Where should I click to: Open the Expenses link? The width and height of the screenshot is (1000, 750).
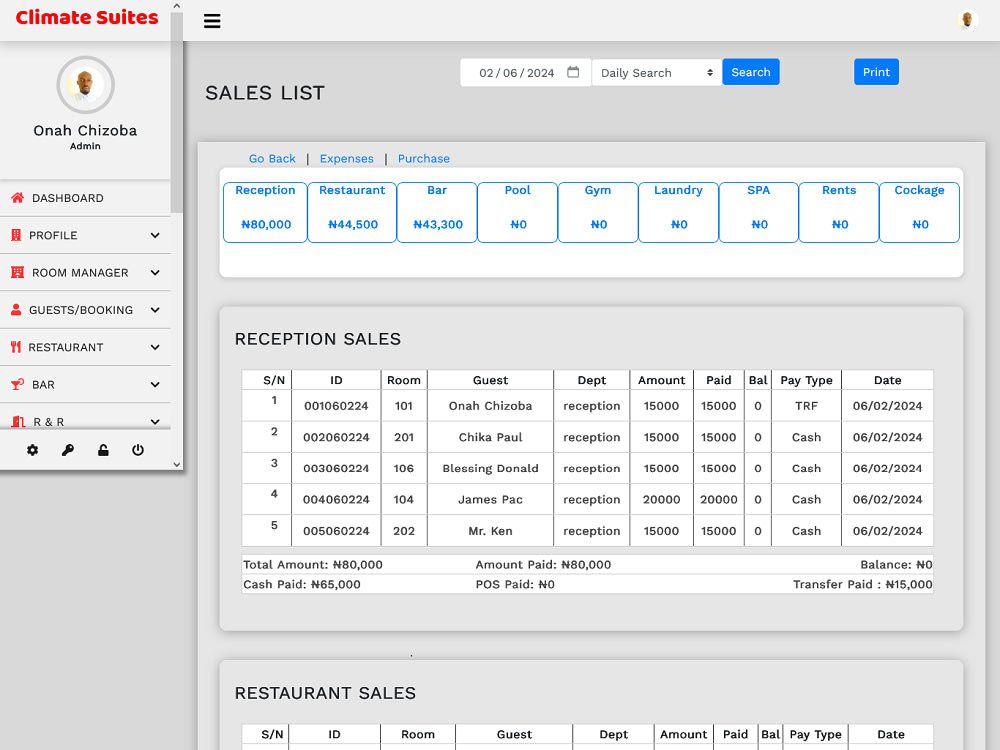pyautogui.click(x=346, y=158)
